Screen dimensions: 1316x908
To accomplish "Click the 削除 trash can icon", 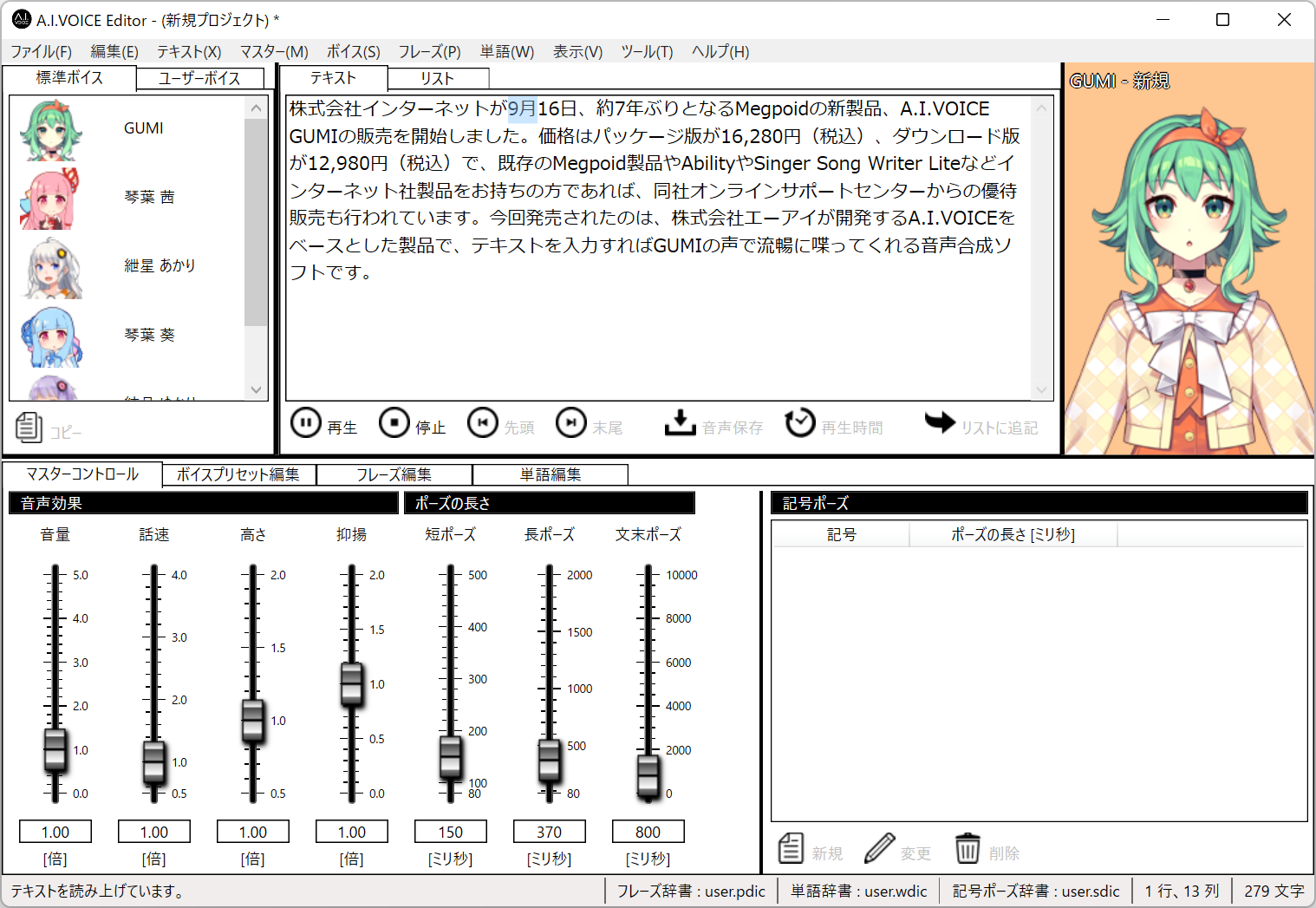I will tap(967, 848).
